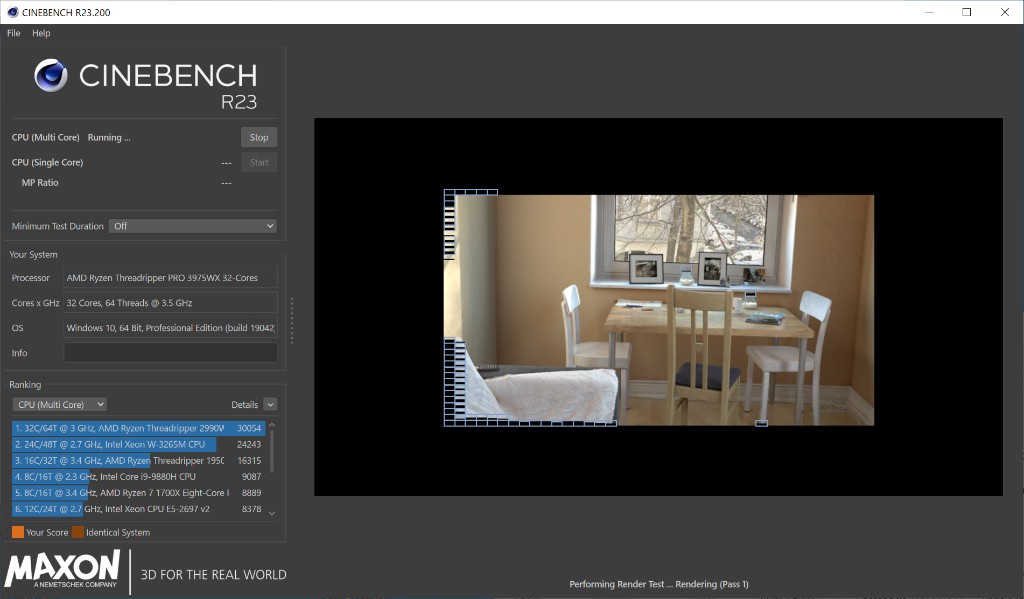The height and width of the screenshot is (599, 1024).
Task: Click the Maxon logo
Action: coord(62,570)
